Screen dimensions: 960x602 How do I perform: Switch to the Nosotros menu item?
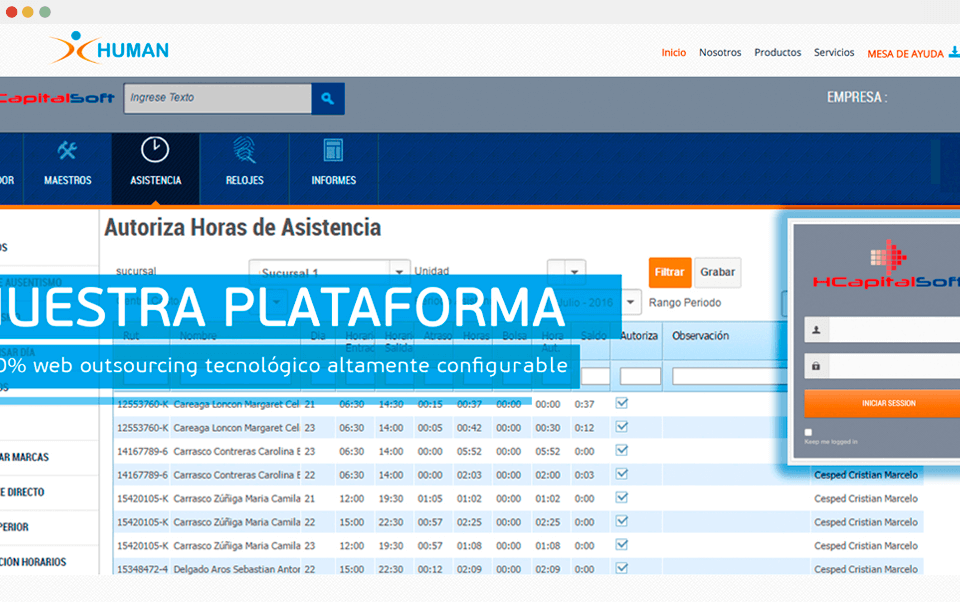[720, 52]
